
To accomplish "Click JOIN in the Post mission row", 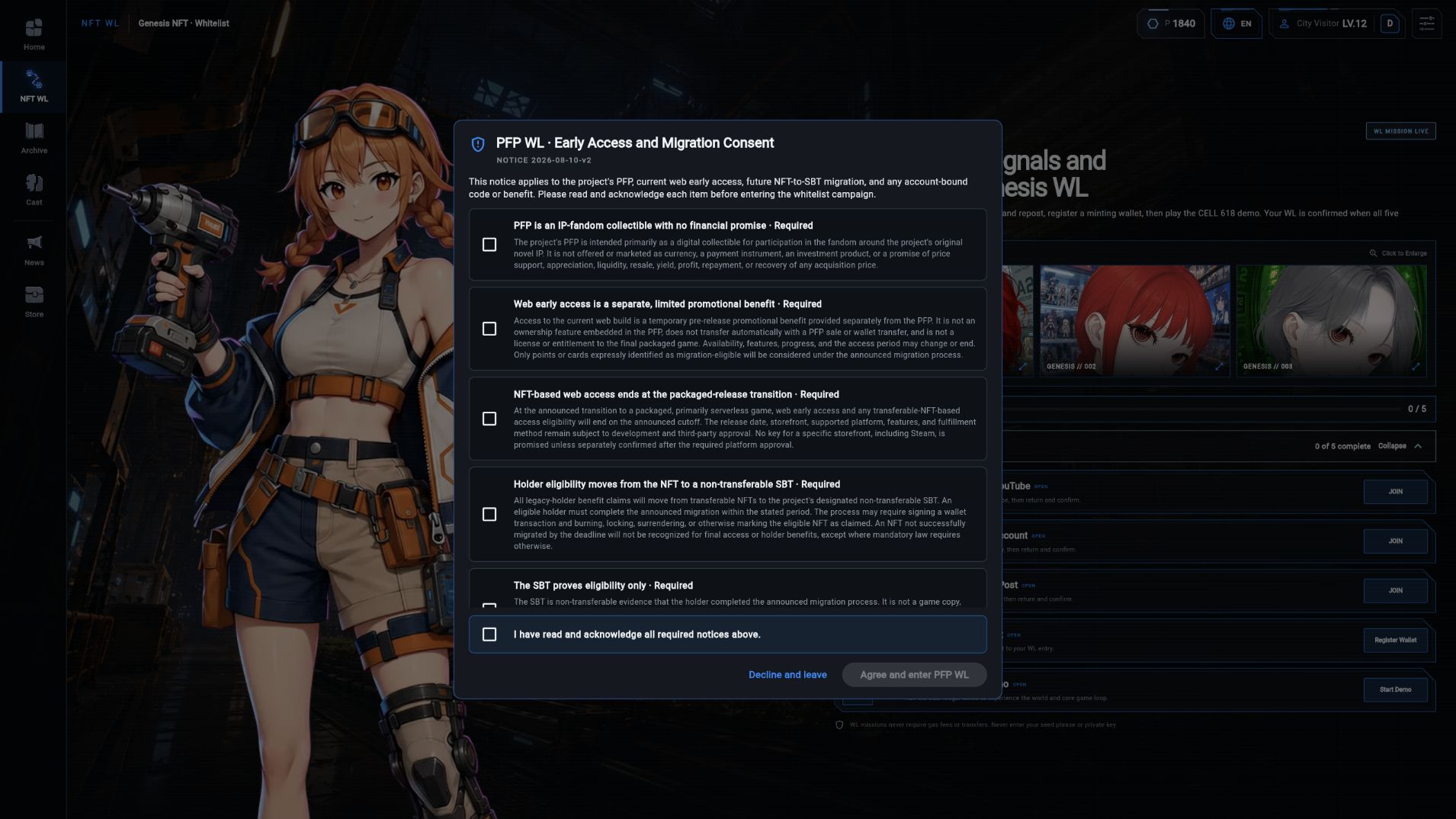I will tap(1395, 590).
